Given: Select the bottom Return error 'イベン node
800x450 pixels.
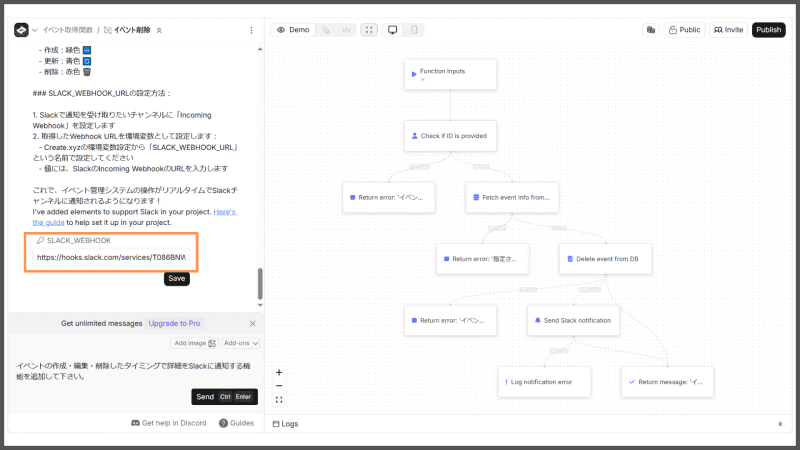Looking at the screenshot, I should (x=450, y=320).
